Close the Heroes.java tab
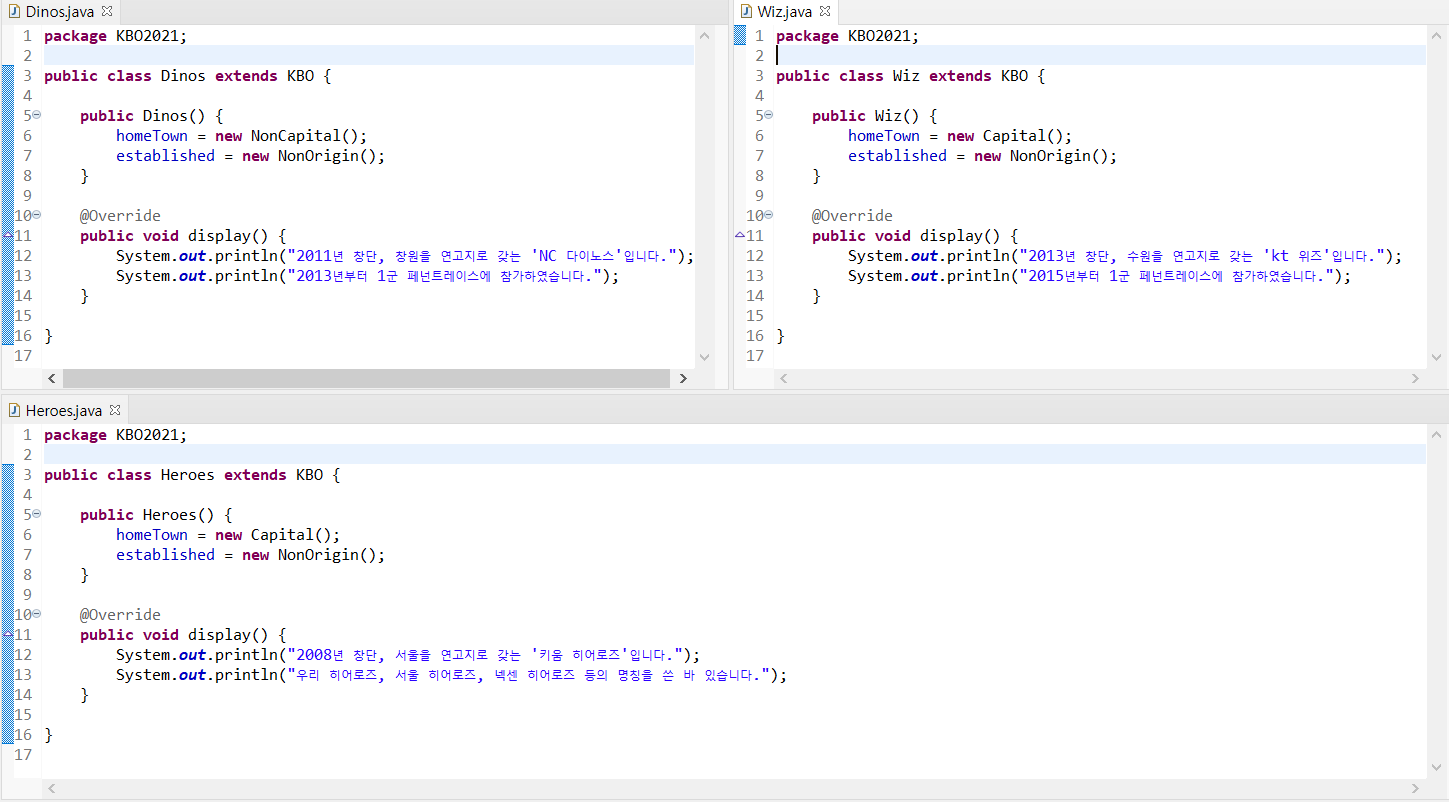Image resolution: width=1449 pixels, height=802 pixels. [x=114, y=410]
